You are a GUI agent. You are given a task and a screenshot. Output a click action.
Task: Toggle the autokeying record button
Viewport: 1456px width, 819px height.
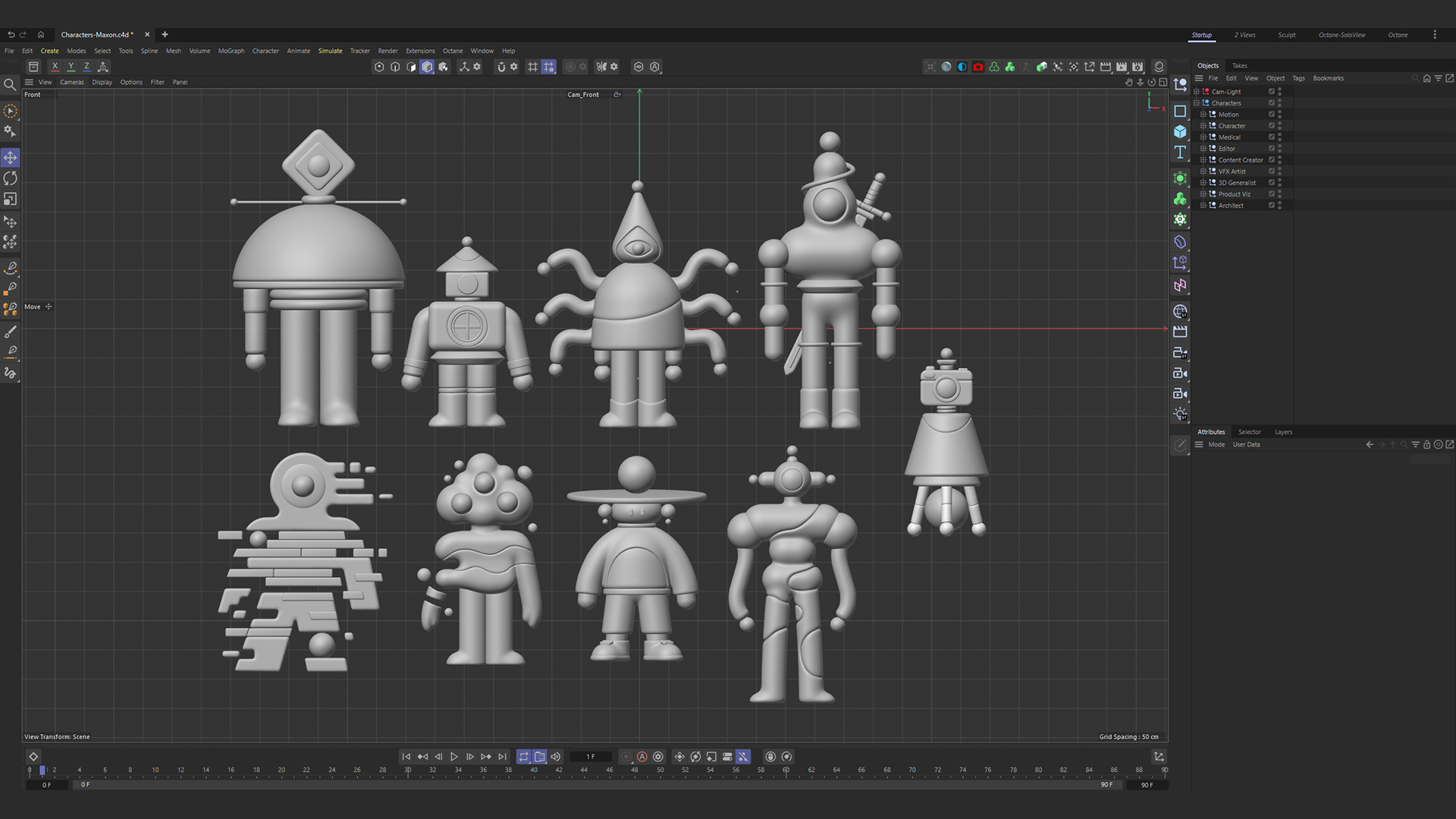point(642,757)
